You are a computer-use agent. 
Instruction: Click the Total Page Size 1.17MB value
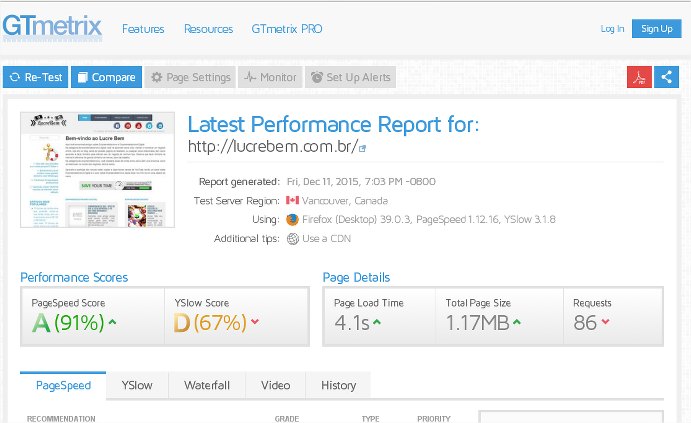coord(478,323)
